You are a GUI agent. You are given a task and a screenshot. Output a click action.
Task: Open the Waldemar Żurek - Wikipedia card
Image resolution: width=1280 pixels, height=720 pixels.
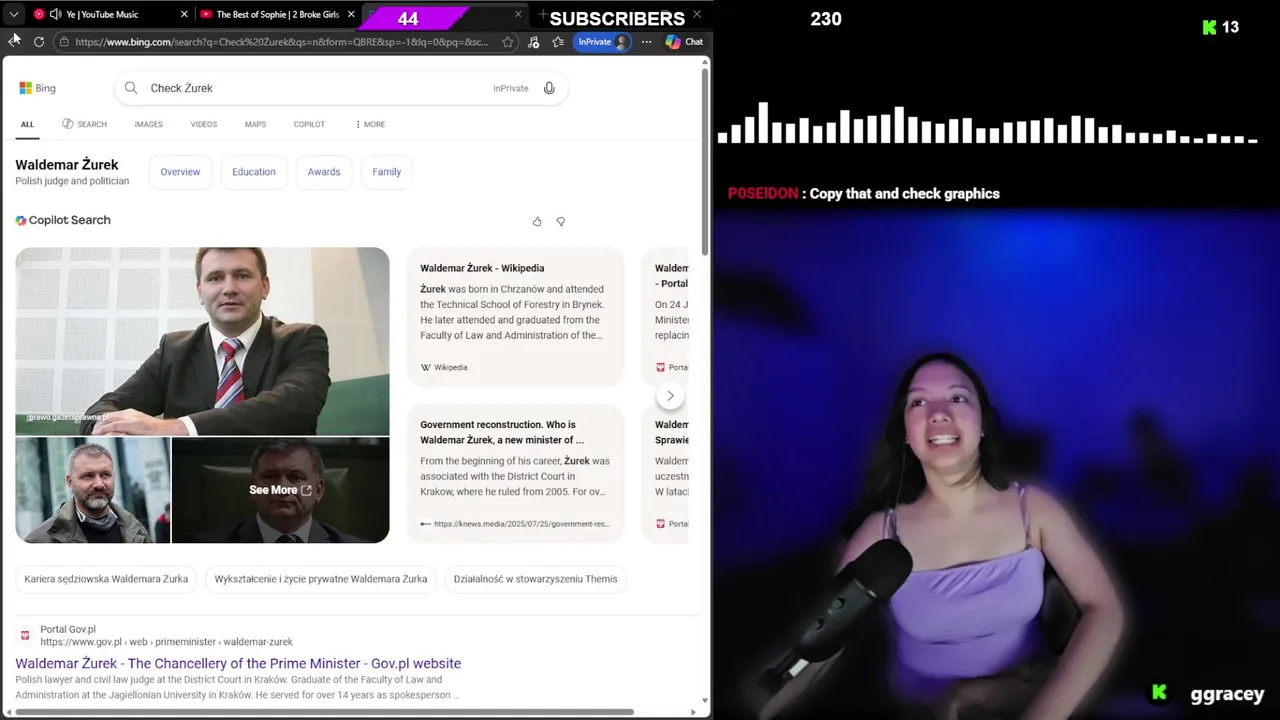(x=515, y=317)
